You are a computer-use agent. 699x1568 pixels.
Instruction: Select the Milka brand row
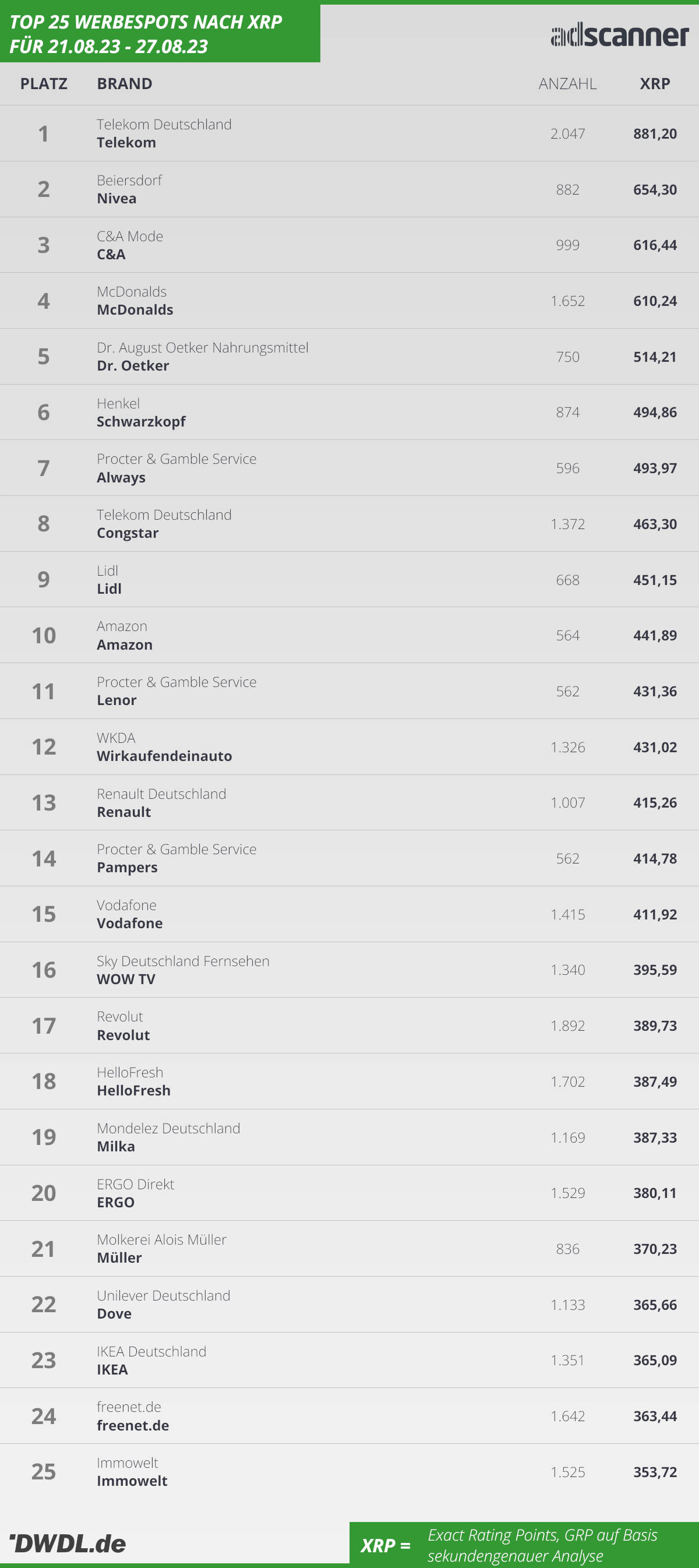[349, 1137]
